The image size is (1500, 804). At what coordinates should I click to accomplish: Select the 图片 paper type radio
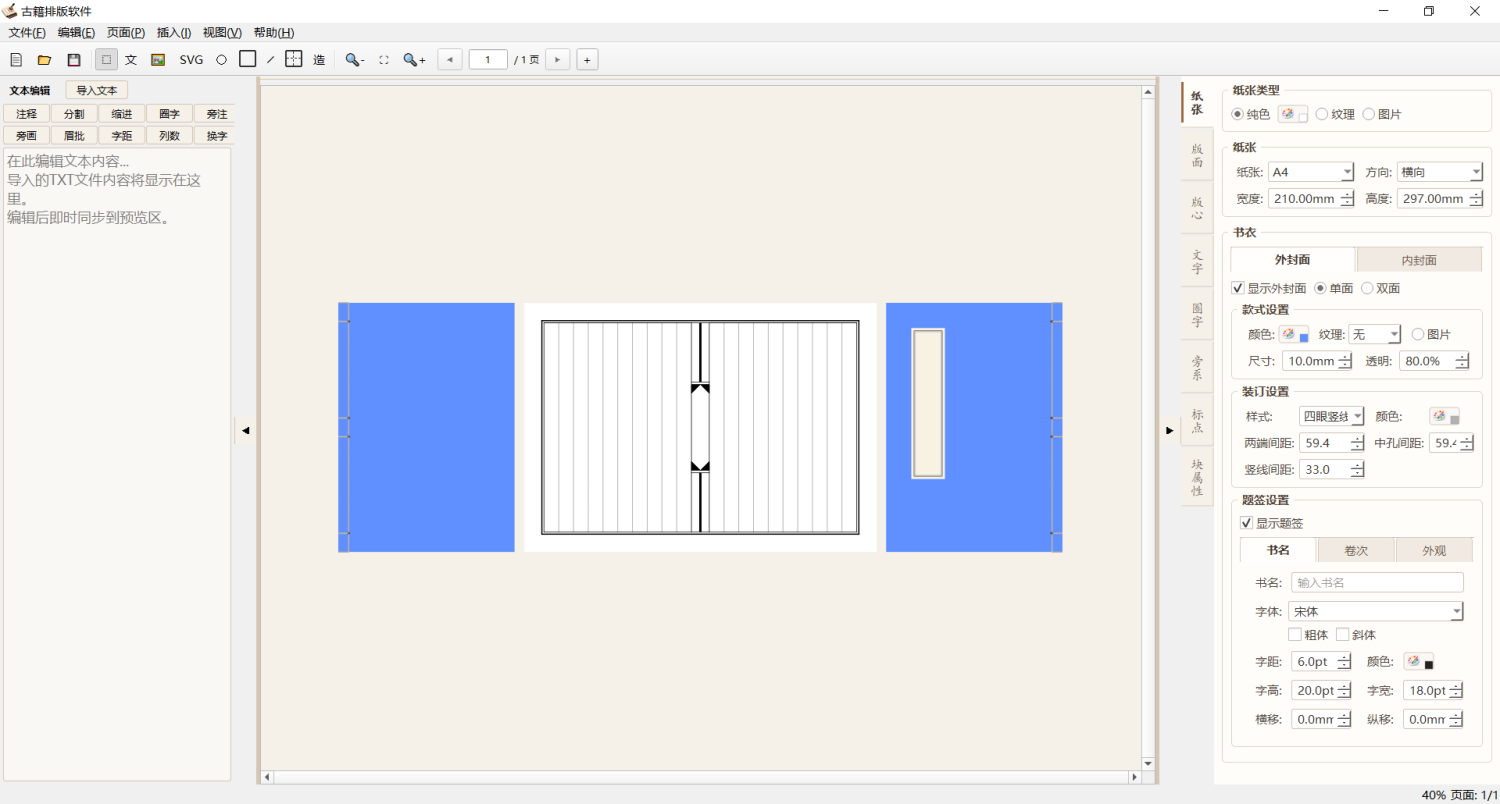click(1369, 114)
